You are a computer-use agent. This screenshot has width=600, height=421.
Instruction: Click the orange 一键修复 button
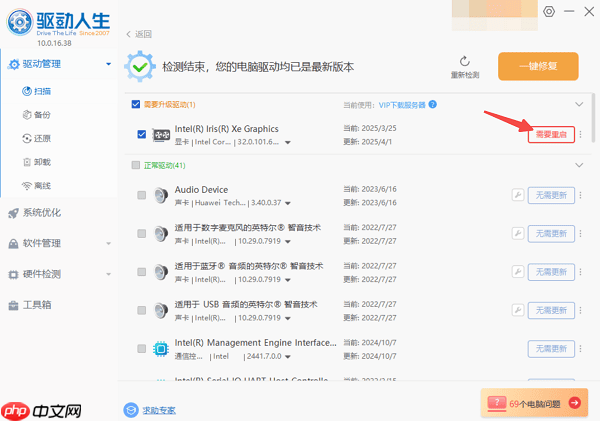pos(538,66)
